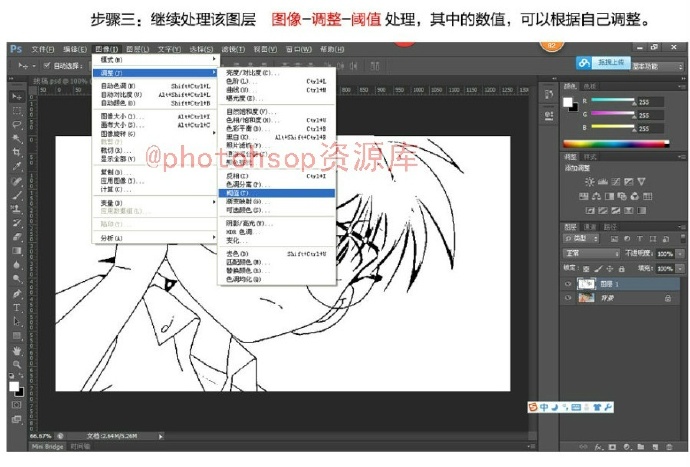Select the Hand tool
This screenshot has width=690, height=467.
coord(17,351)
